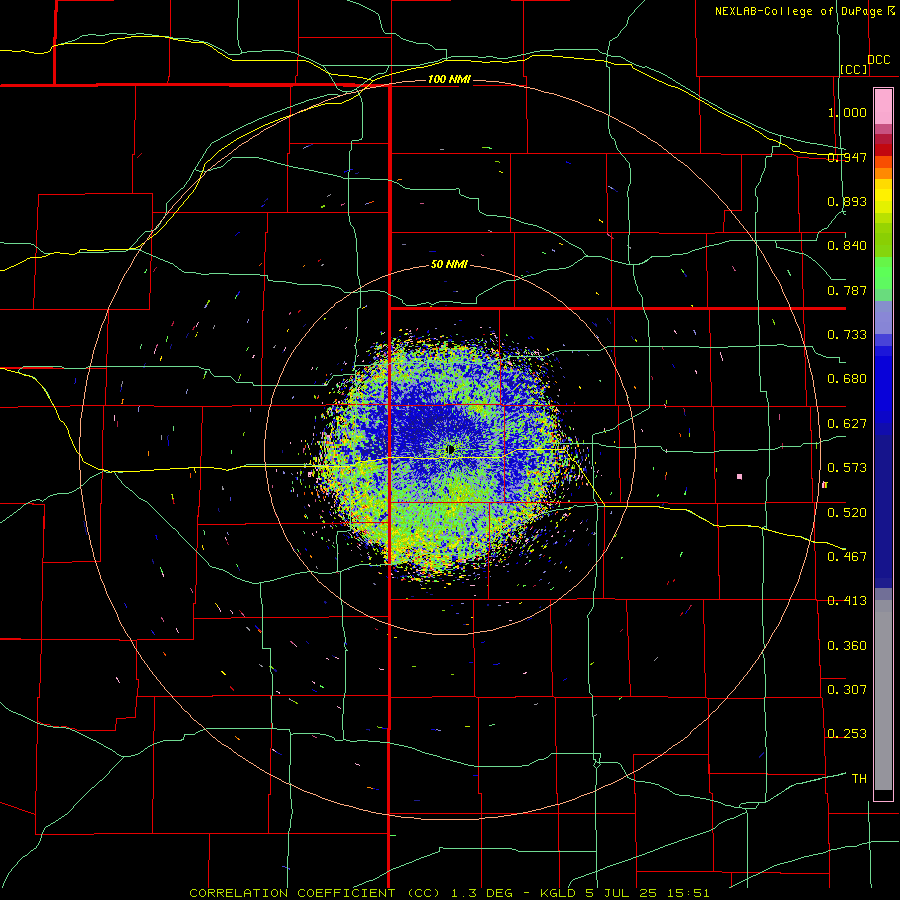Select the 0.893 legend value
The height and width of the screenshot is (900, 900).
pos(847,201)
